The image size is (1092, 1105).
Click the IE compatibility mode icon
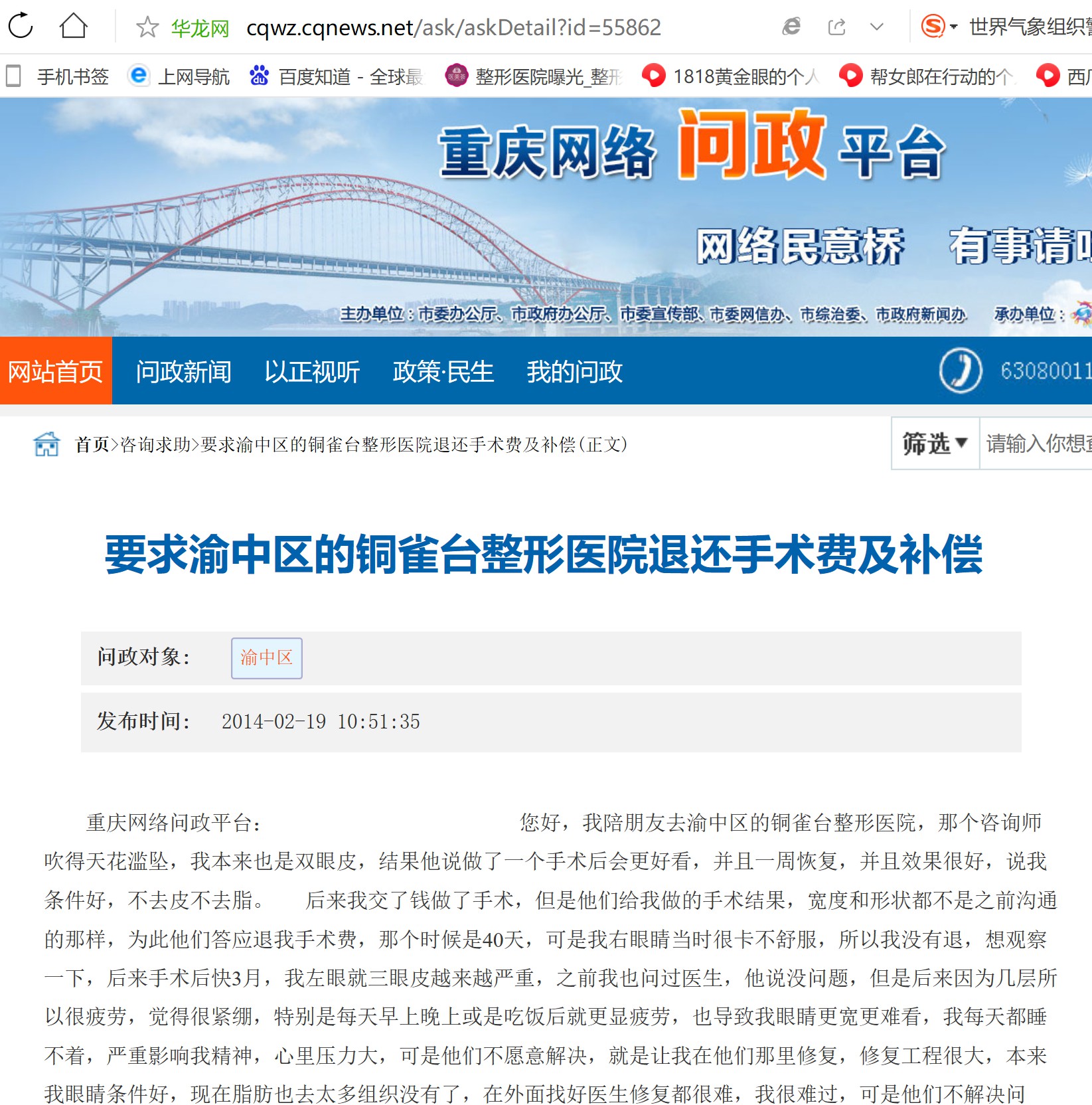(x=791, y=27)
